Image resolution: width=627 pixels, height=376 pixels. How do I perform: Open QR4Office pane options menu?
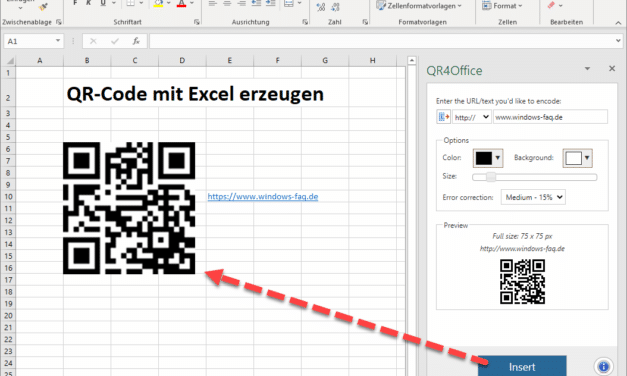pos(587,69)
